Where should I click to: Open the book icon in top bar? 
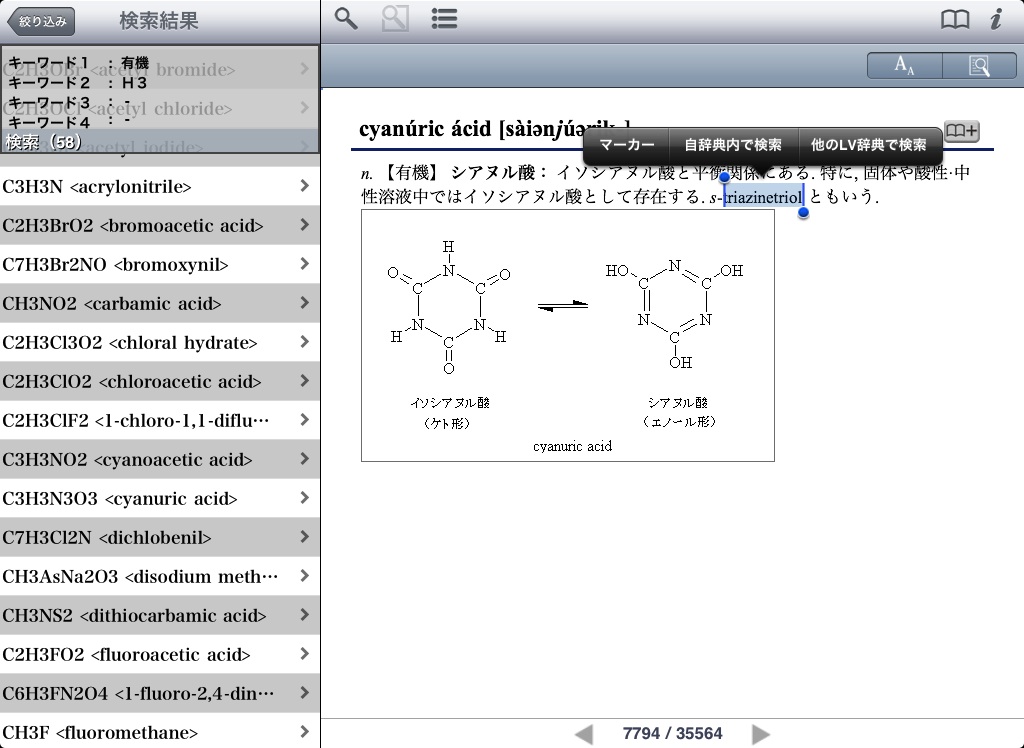coord(955,19)
